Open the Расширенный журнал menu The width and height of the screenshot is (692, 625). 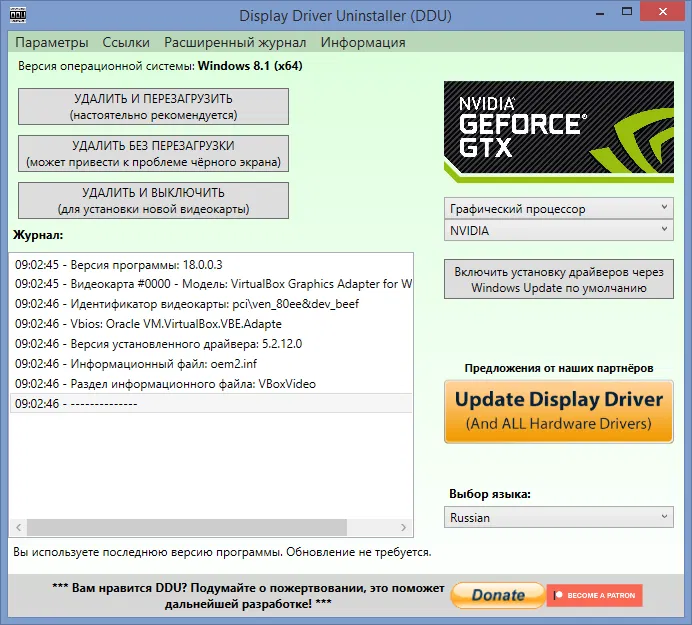[x=235, y=42]
